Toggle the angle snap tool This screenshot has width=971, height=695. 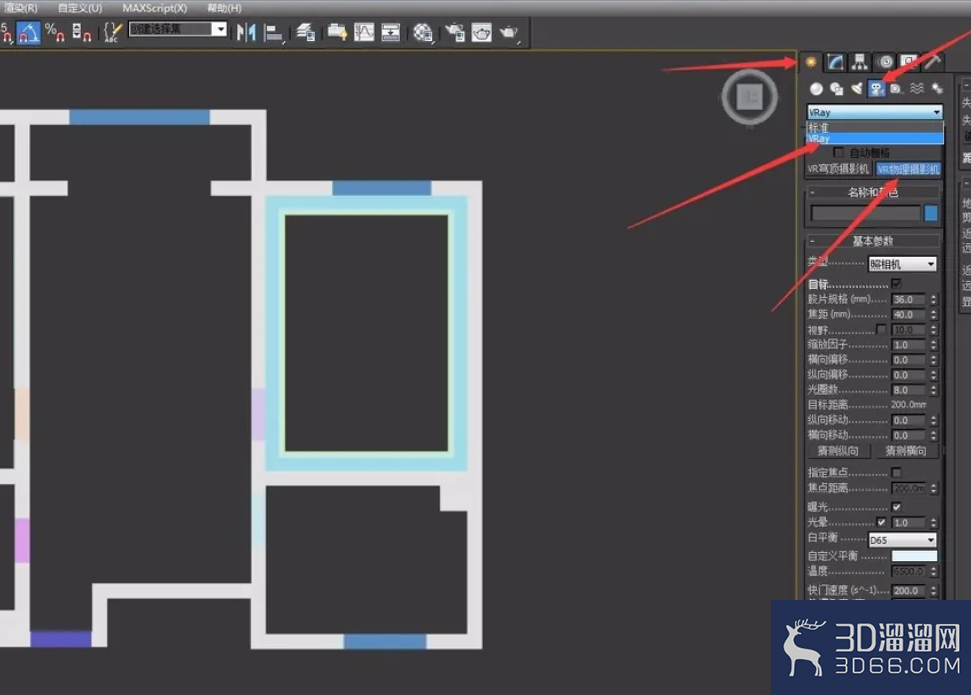tap(28, 32)
